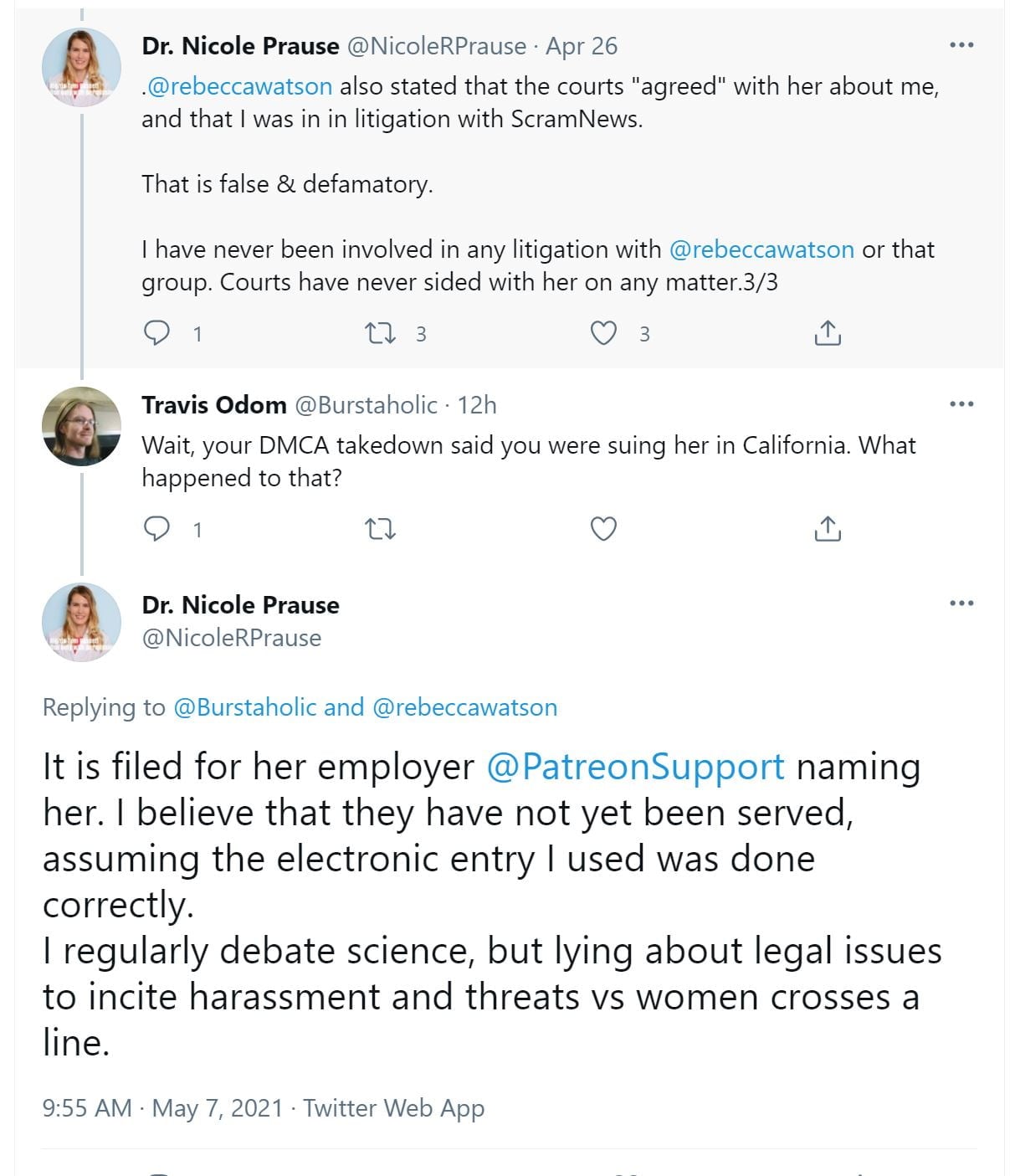This screenshot has width=1015, height=1176.
Task: Share Travis Odom's tweet
Action: 827,529
